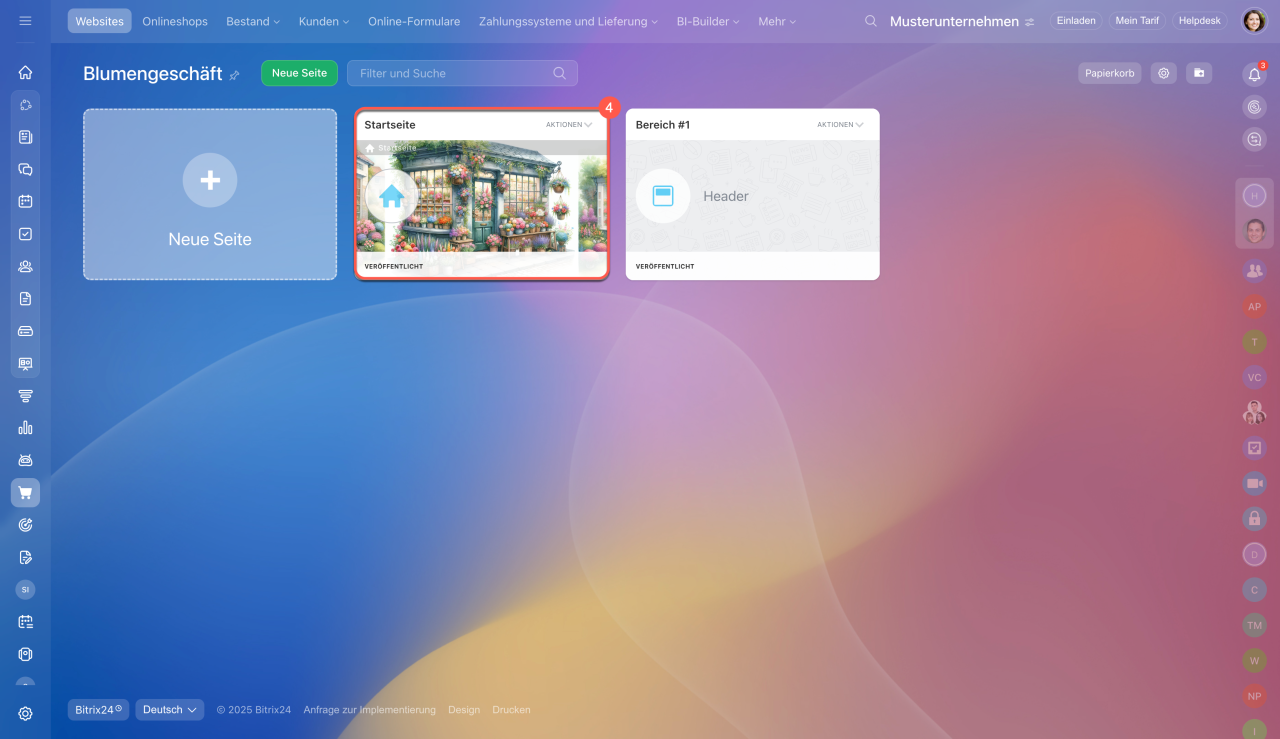Click the AP contact avatar in the right panel
The height and width of the screenshot is (739, 1280).
(1254, 307)
